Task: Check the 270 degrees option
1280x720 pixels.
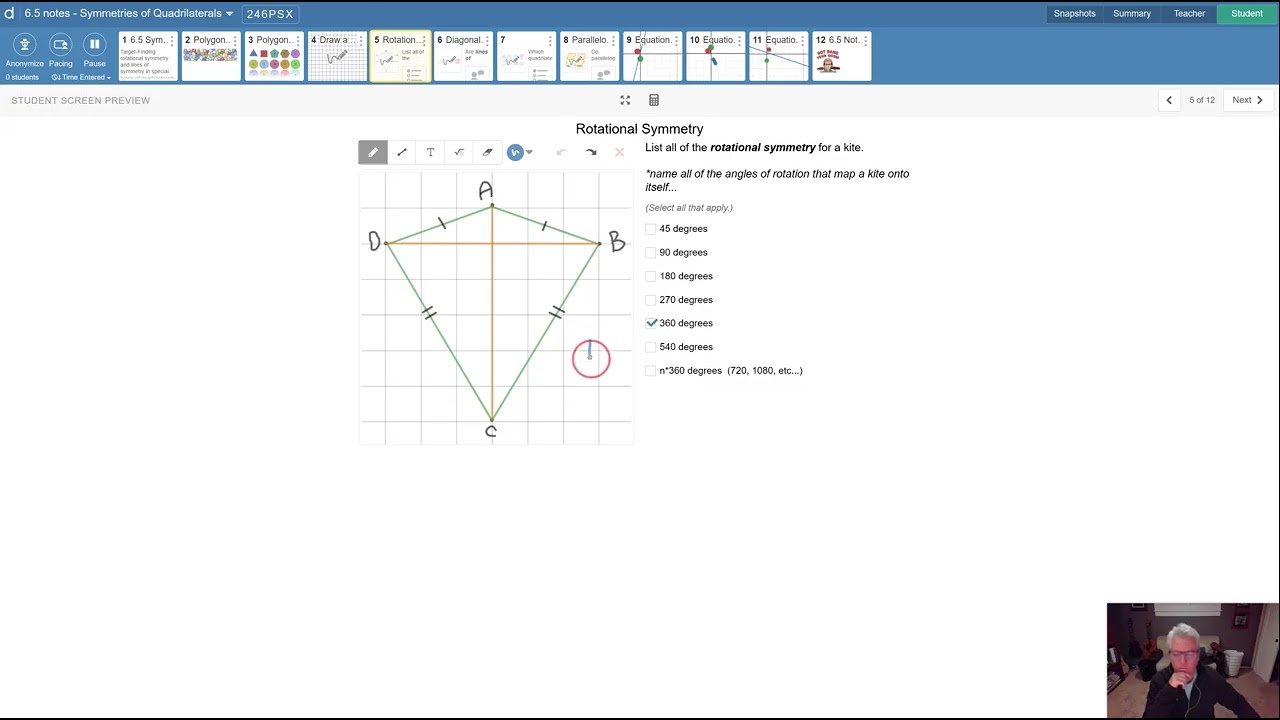Action: click(651, 300)
